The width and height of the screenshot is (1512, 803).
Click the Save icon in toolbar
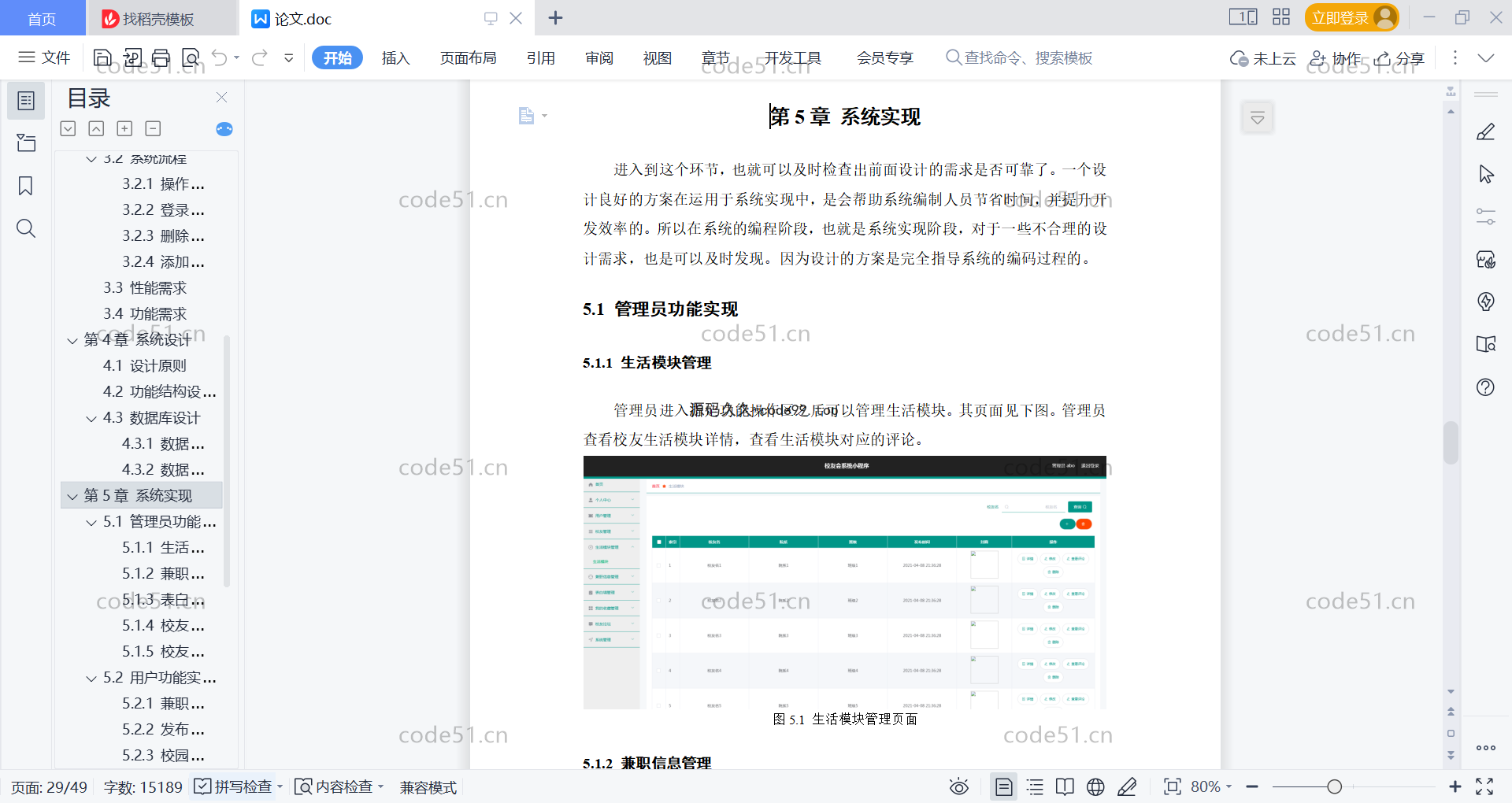(x=102, y=57)
